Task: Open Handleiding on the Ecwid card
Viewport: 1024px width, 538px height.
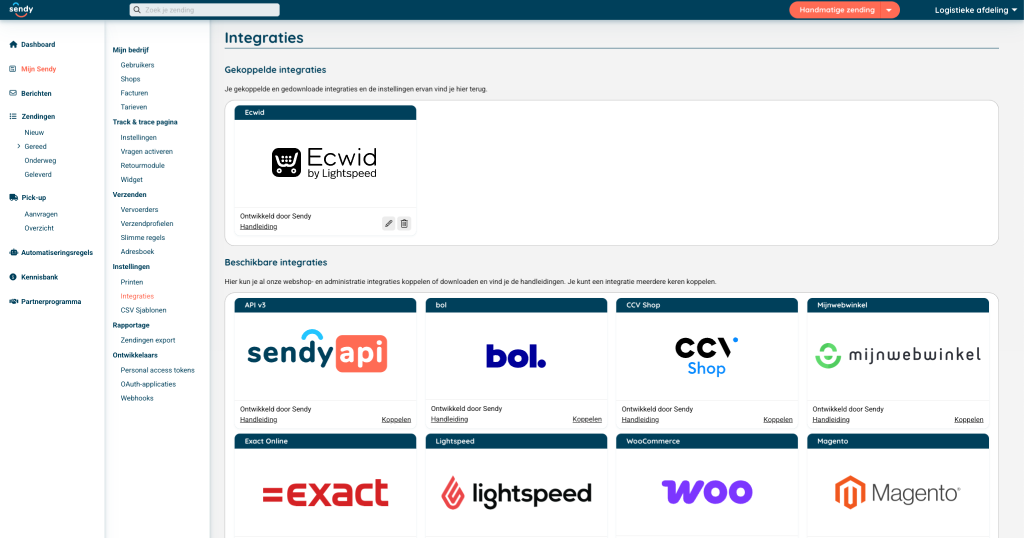Action: [x=259, y=227]
